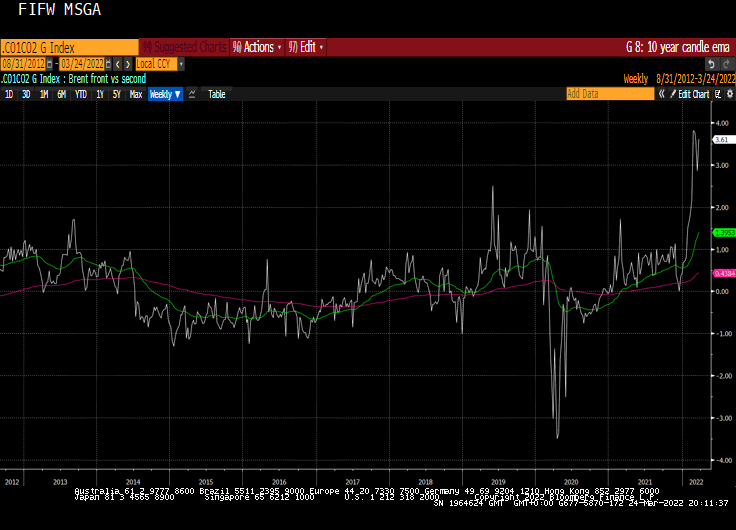Viewport: 736px width, 530px height.
Task: Switch to Table view
Action: (217, 94)
